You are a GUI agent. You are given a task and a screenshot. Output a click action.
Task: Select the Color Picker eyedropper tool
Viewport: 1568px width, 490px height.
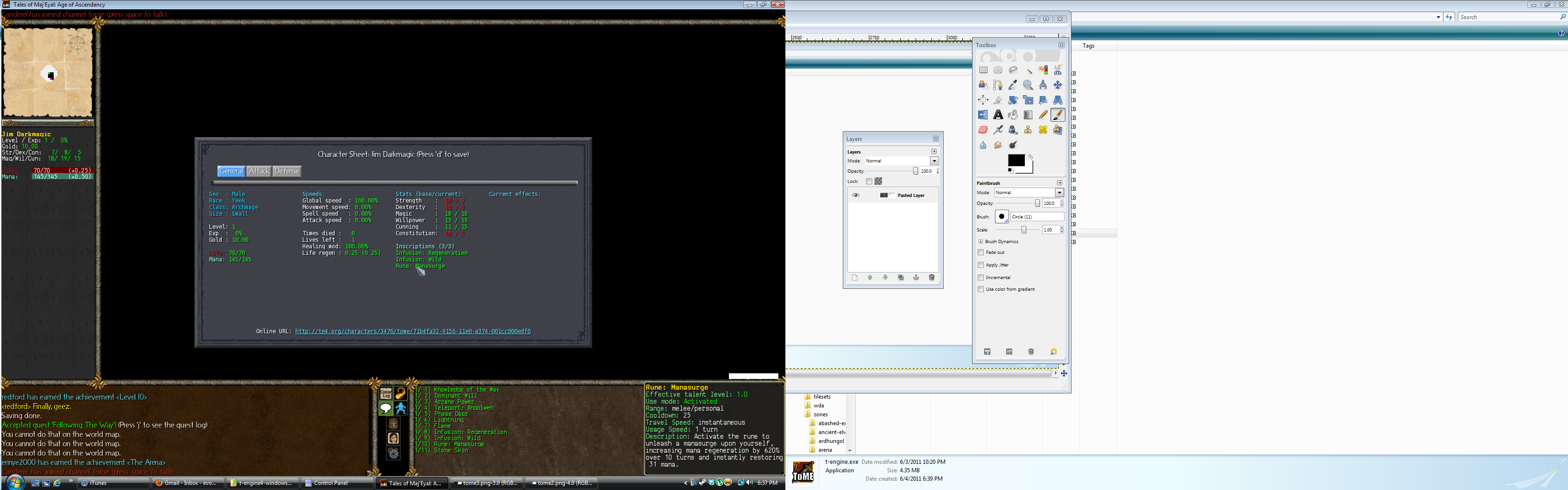(1014, 85)
